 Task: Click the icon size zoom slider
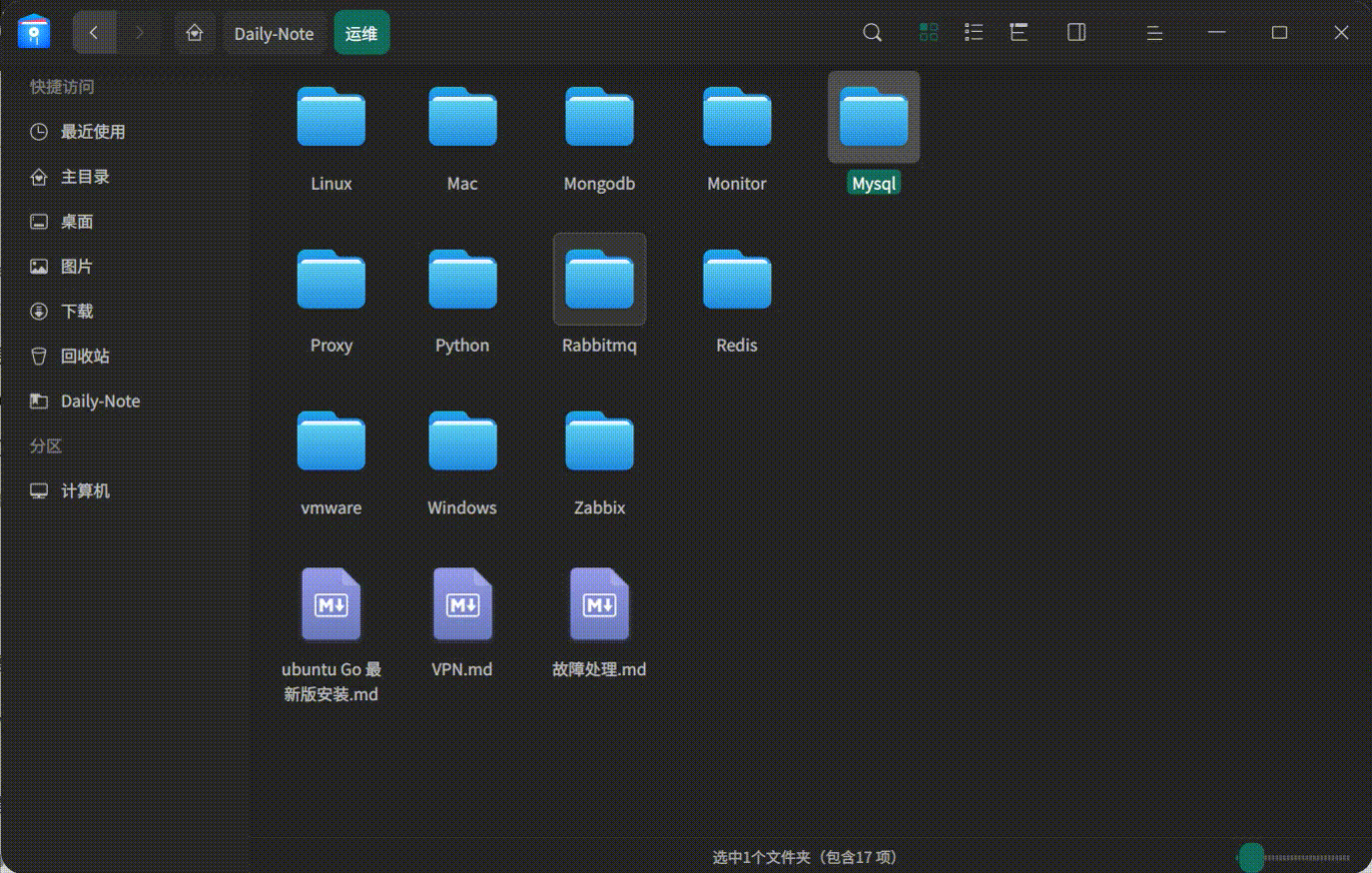tap(1294, 857)
